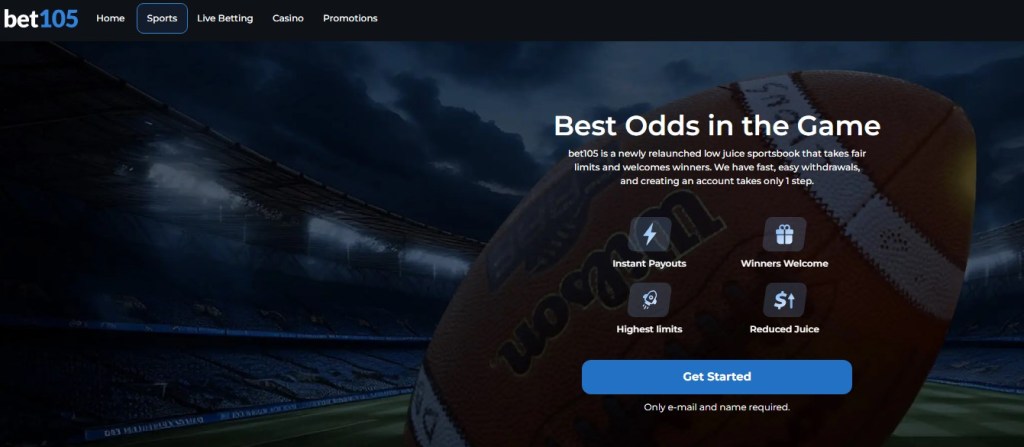Click the Highest limits label
This screenshot has height=447, width=1024.
[x=649, y=329]
